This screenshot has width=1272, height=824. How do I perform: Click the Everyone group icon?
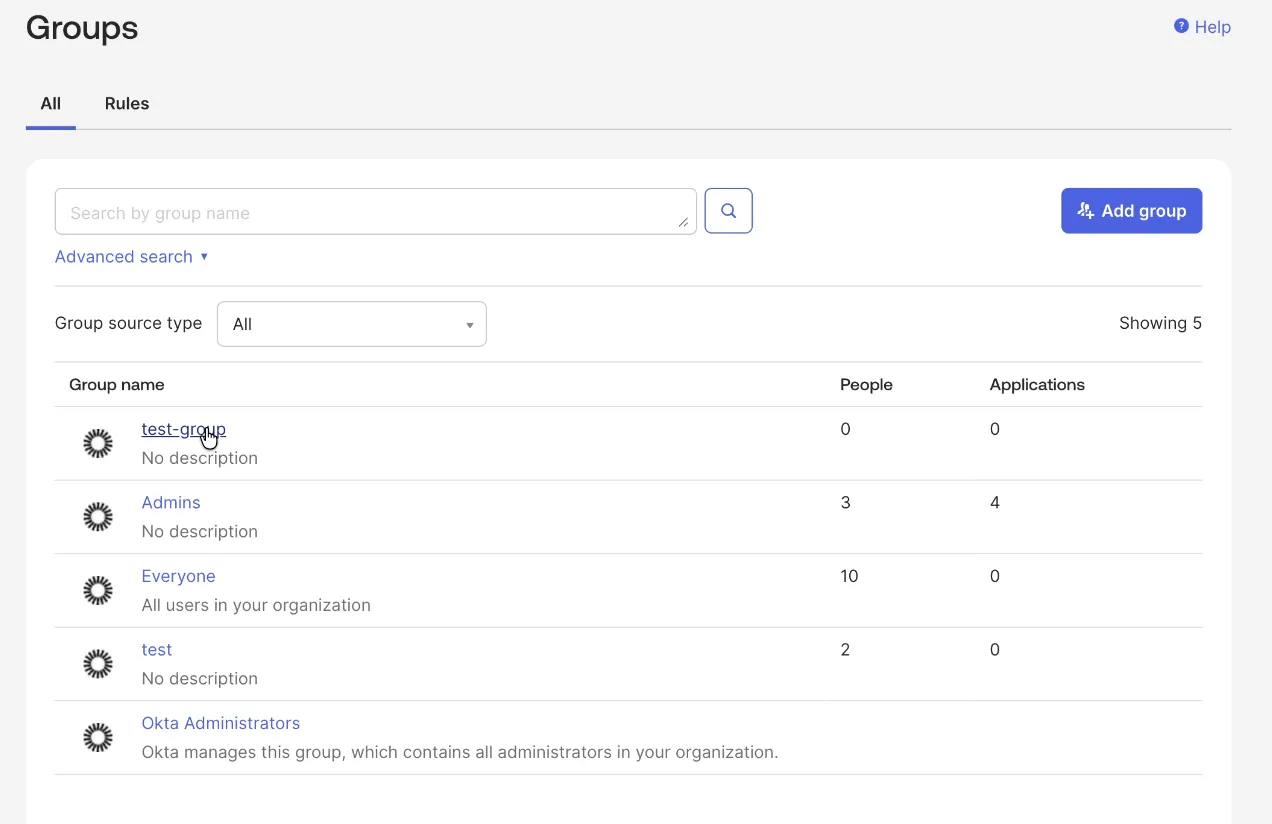click(x=98, y=590)
